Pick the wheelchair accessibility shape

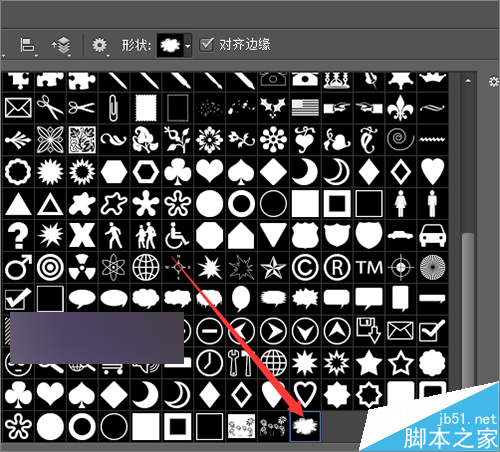pyautogui.click(x=177, y=235)
